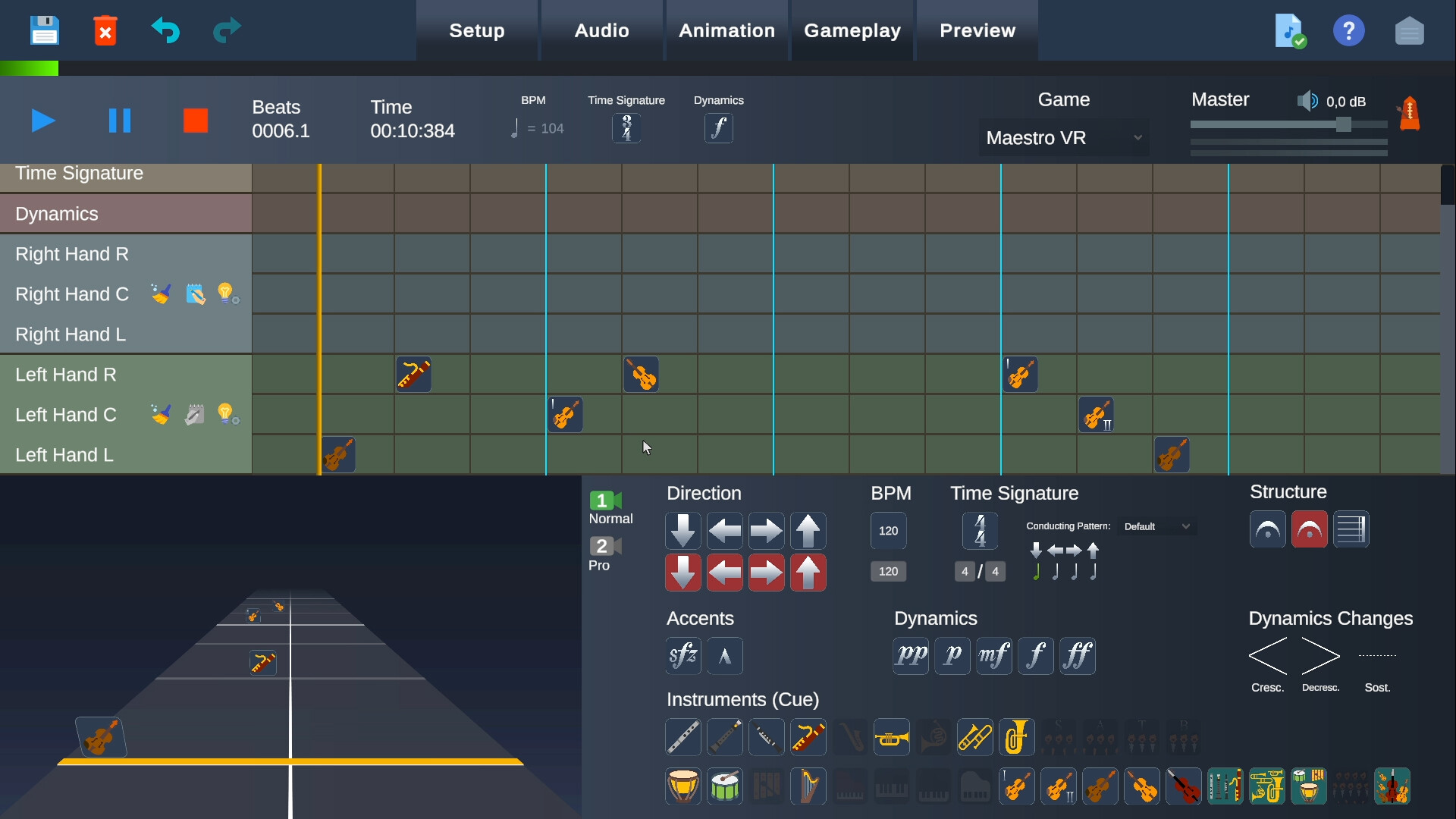
Task: Click the sfz accent icon
Action: (x=682, y=655)
